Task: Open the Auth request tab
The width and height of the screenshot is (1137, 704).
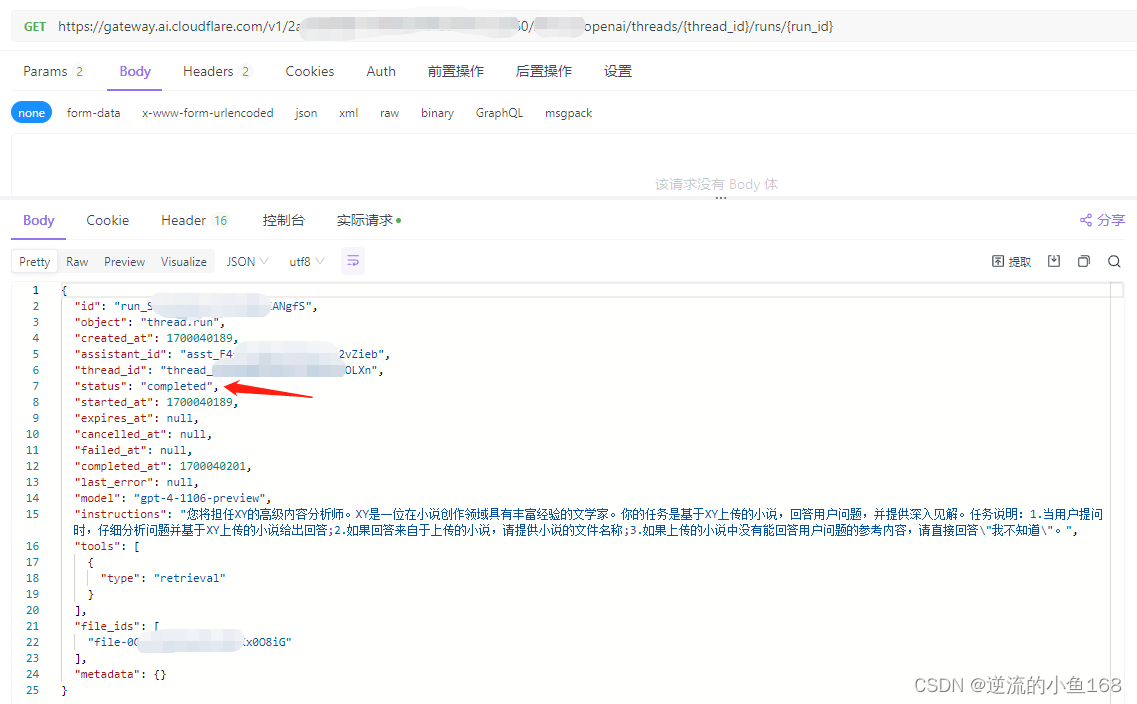Action: tap(381, 71)
